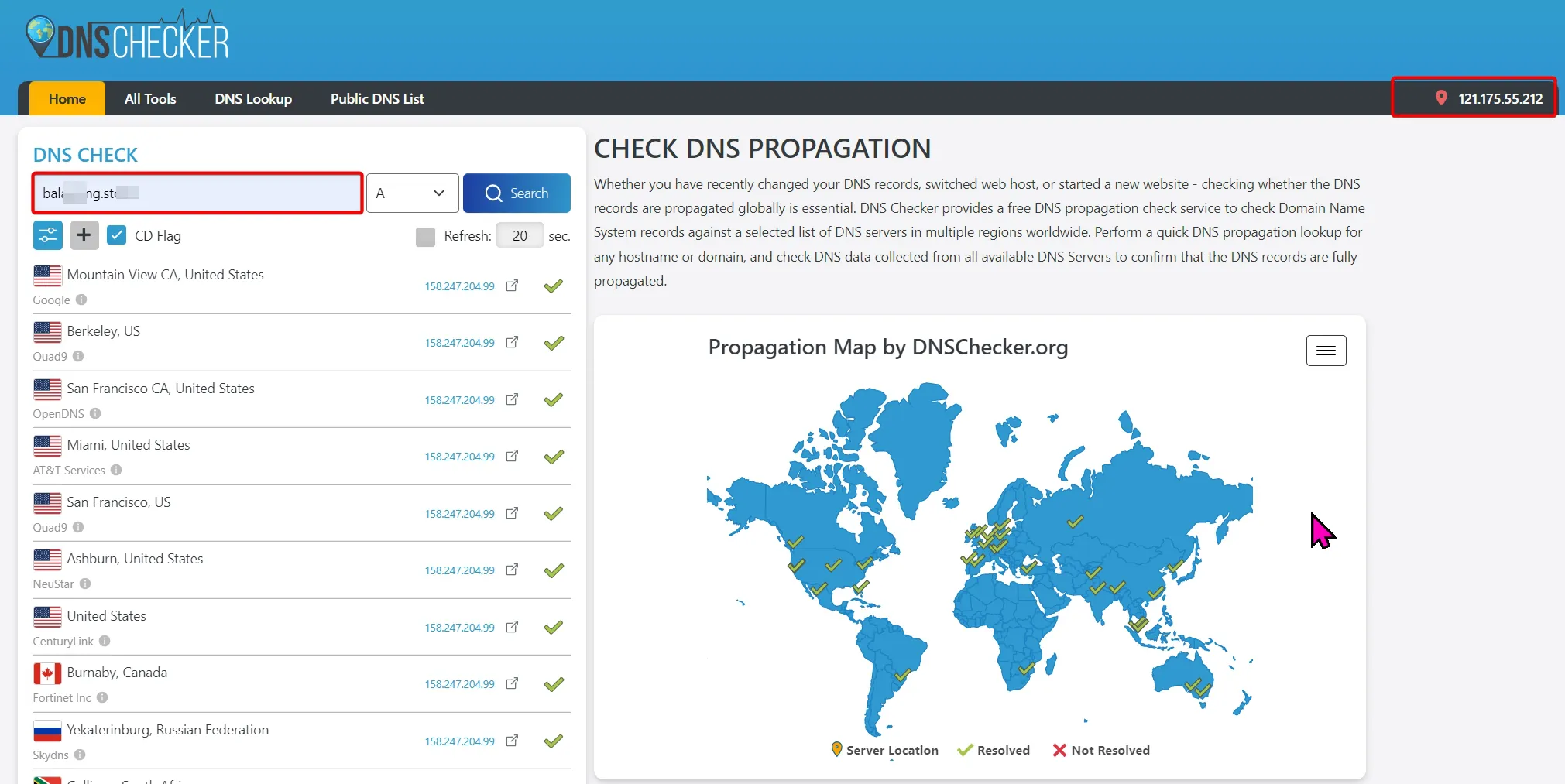Click the Mountain View CA, United States row

click(x=301, y=286)
